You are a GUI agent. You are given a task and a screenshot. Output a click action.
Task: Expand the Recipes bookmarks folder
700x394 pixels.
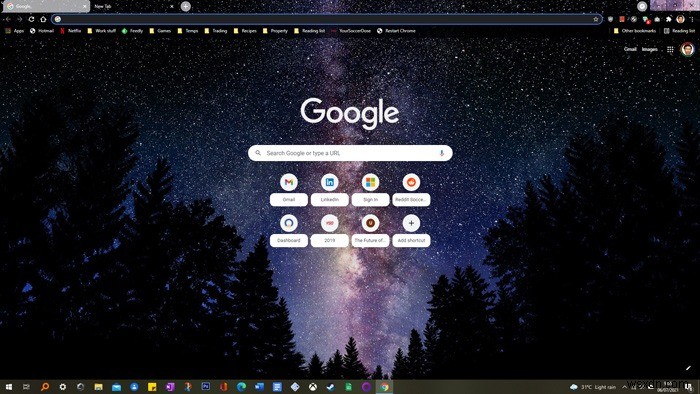pos(245,31)
